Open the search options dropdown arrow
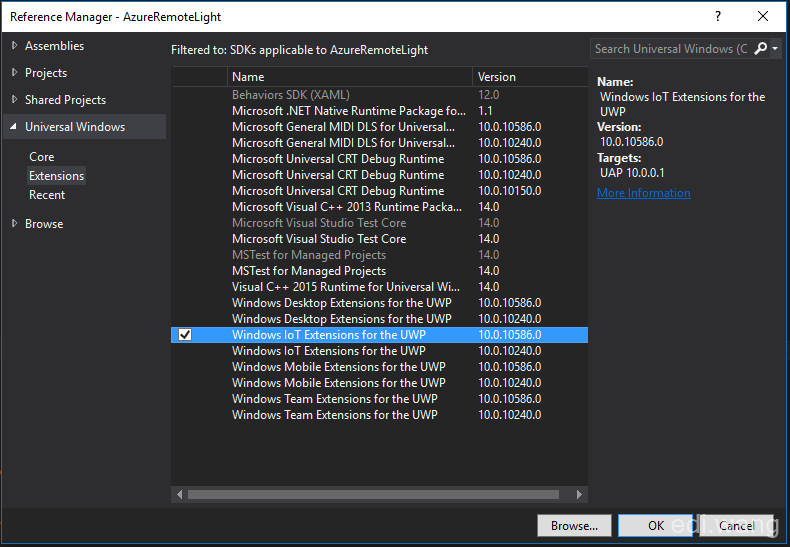The height and width of the screenshot is (547, 790). (x=775, y=49)
